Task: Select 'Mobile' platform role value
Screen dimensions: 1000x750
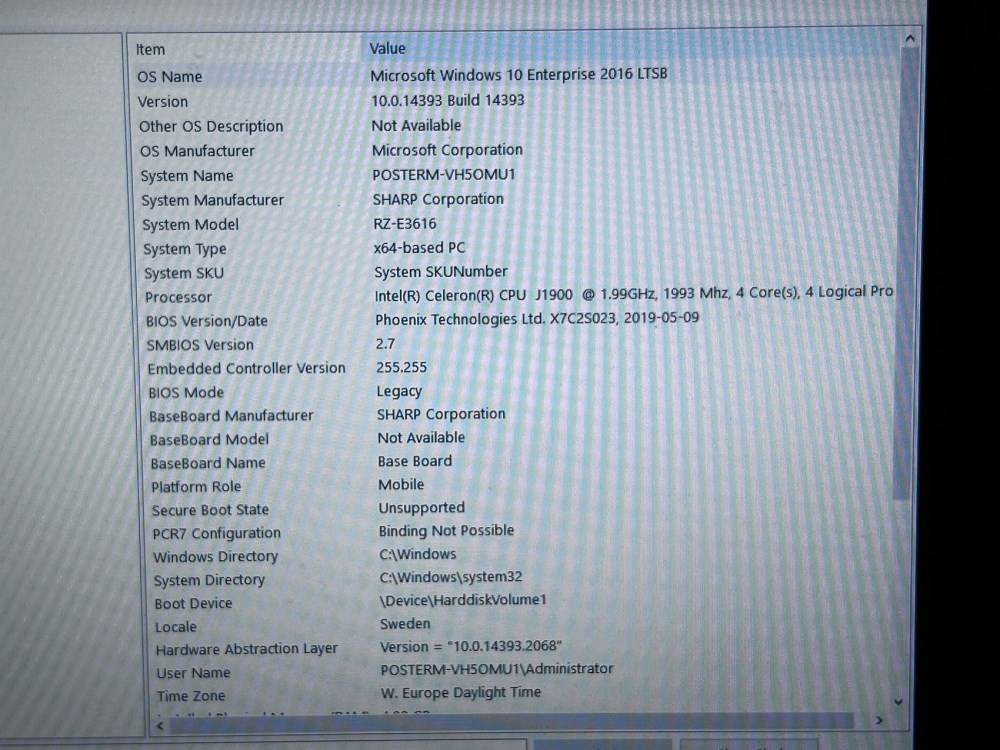Action: tap(401, 485)
